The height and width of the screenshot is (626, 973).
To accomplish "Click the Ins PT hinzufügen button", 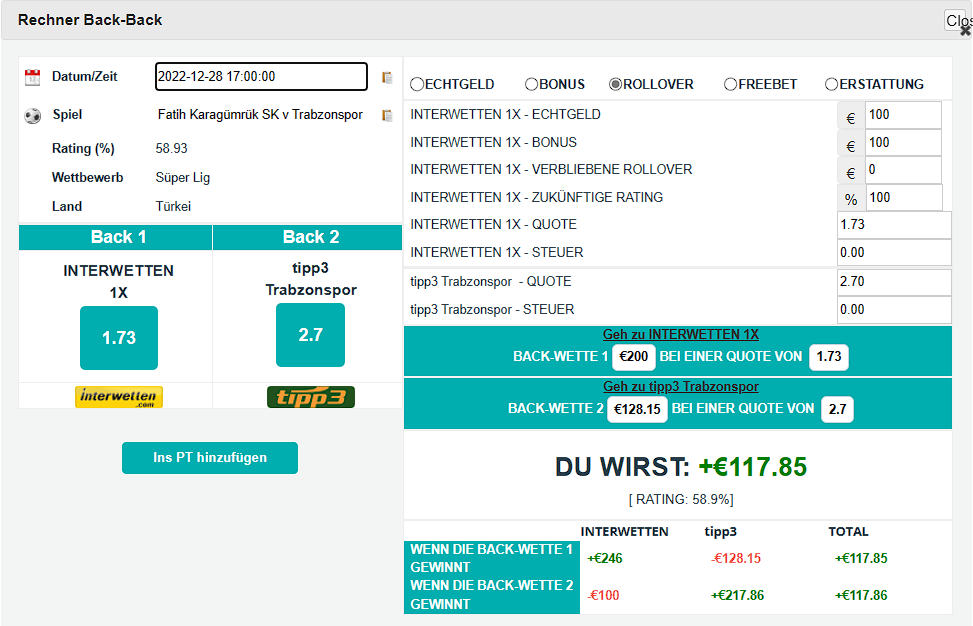I will point(210,458).
